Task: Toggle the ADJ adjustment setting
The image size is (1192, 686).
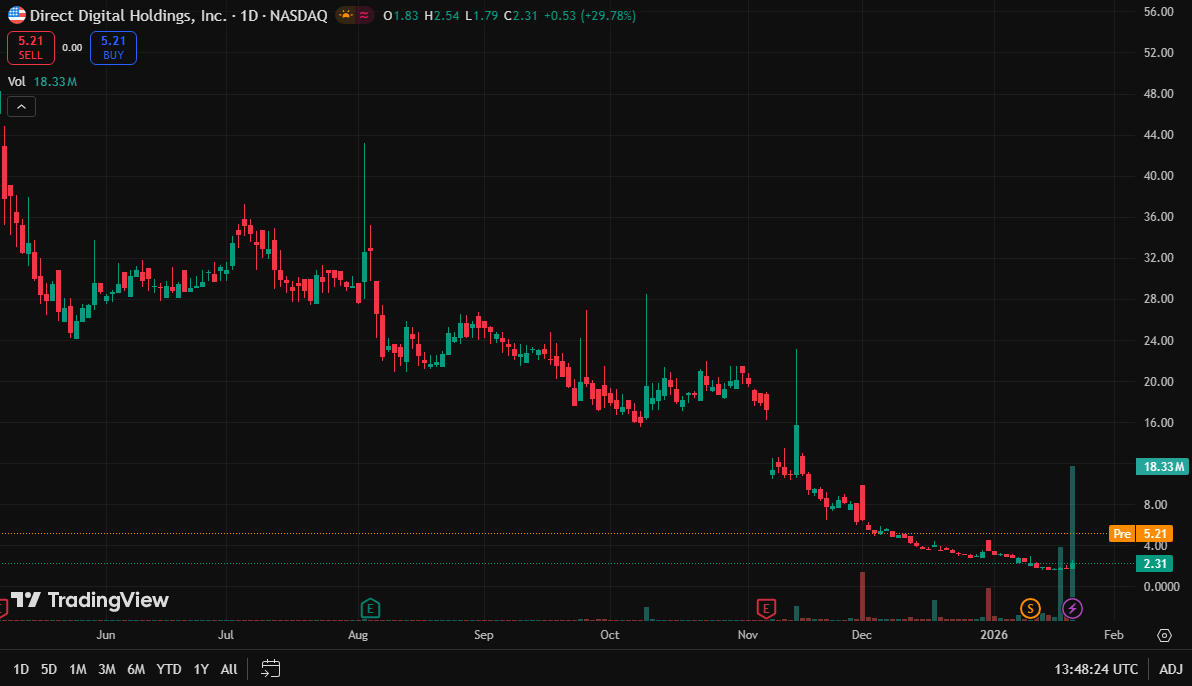Action: point(1171,669)
